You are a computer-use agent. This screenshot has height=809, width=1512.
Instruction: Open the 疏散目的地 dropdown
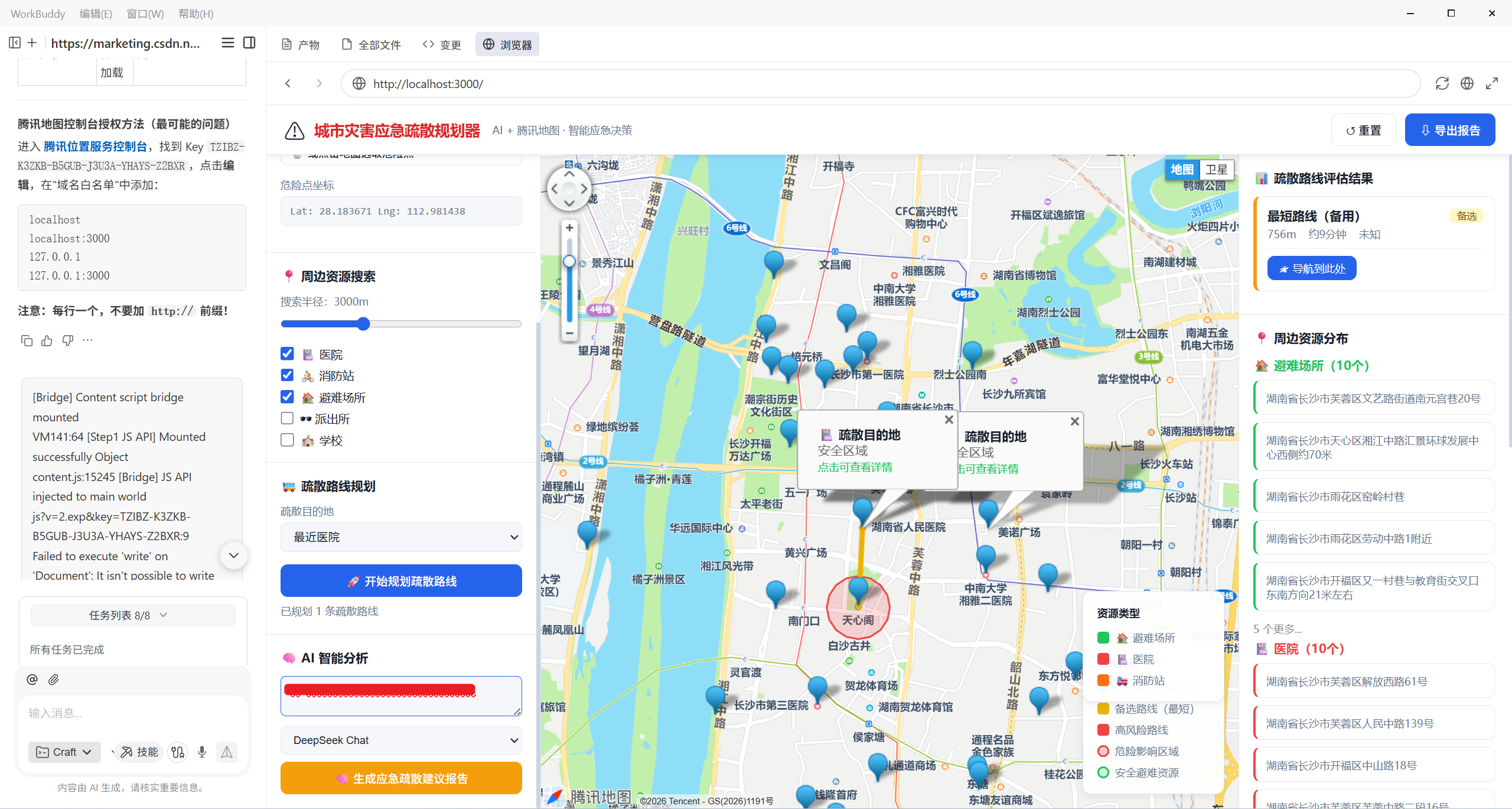pos(401,537)
